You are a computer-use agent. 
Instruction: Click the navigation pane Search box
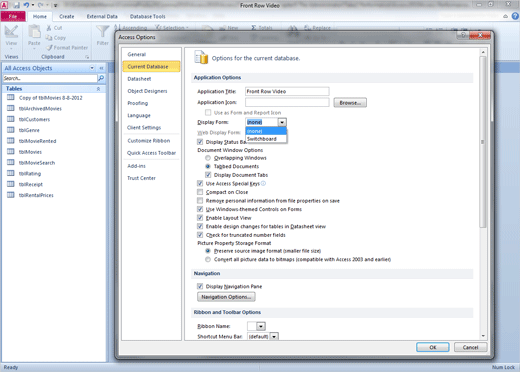(50, 78)
